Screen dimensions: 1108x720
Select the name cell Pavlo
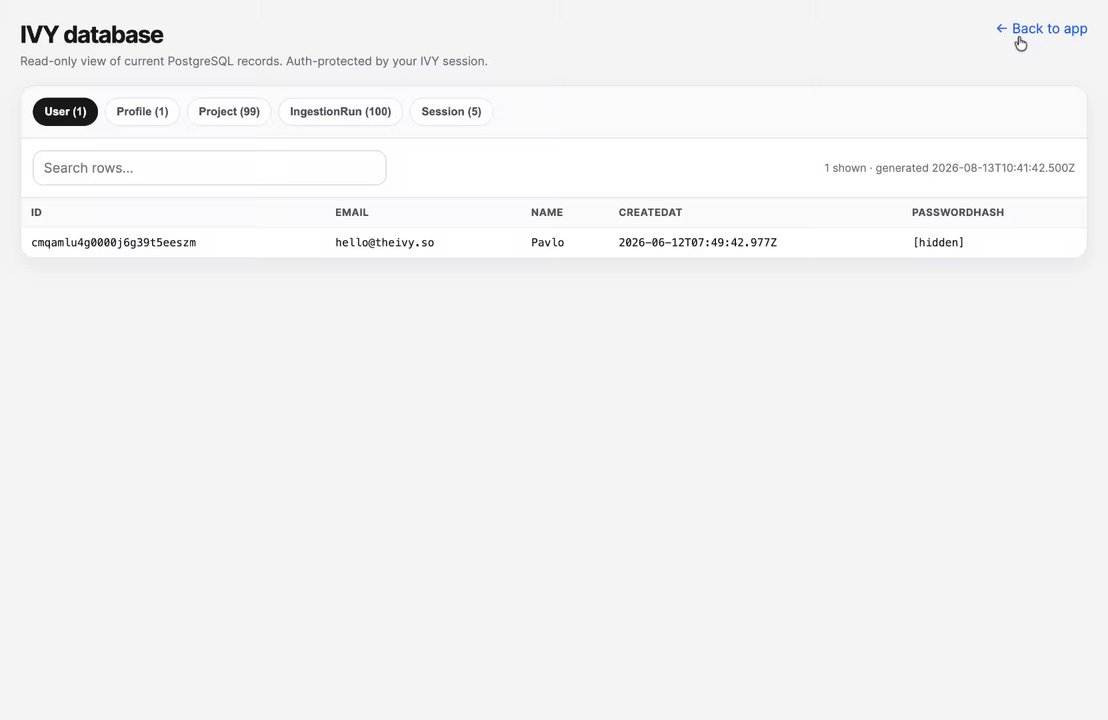[x=548, y=242]
